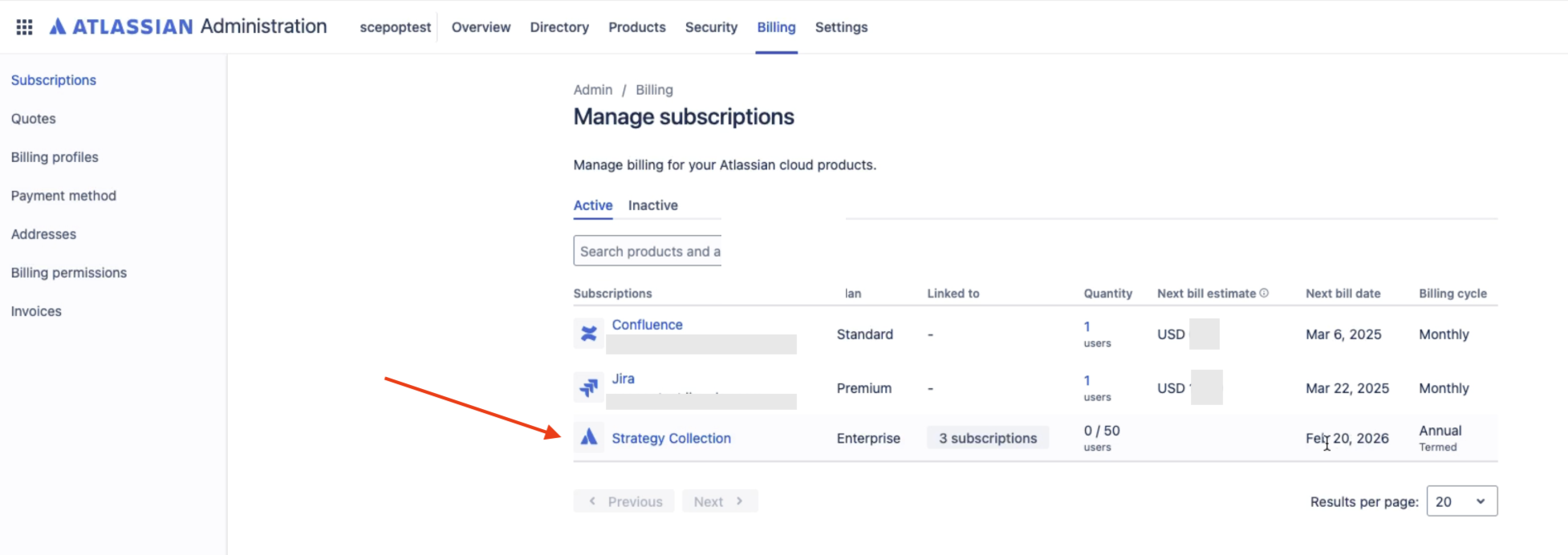Open the Products tab
This screenshot has height=555, width=1568.
coord(637,27)
